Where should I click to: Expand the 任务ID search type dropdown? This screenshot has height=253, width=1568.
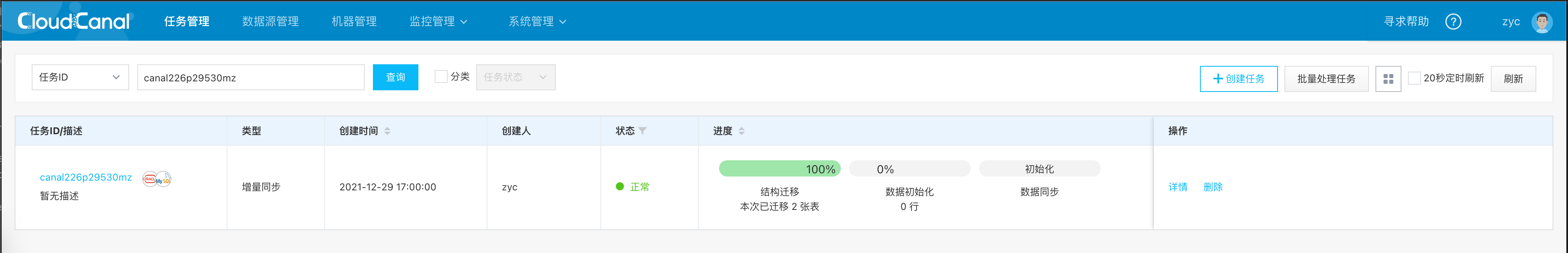click(80, 77)
